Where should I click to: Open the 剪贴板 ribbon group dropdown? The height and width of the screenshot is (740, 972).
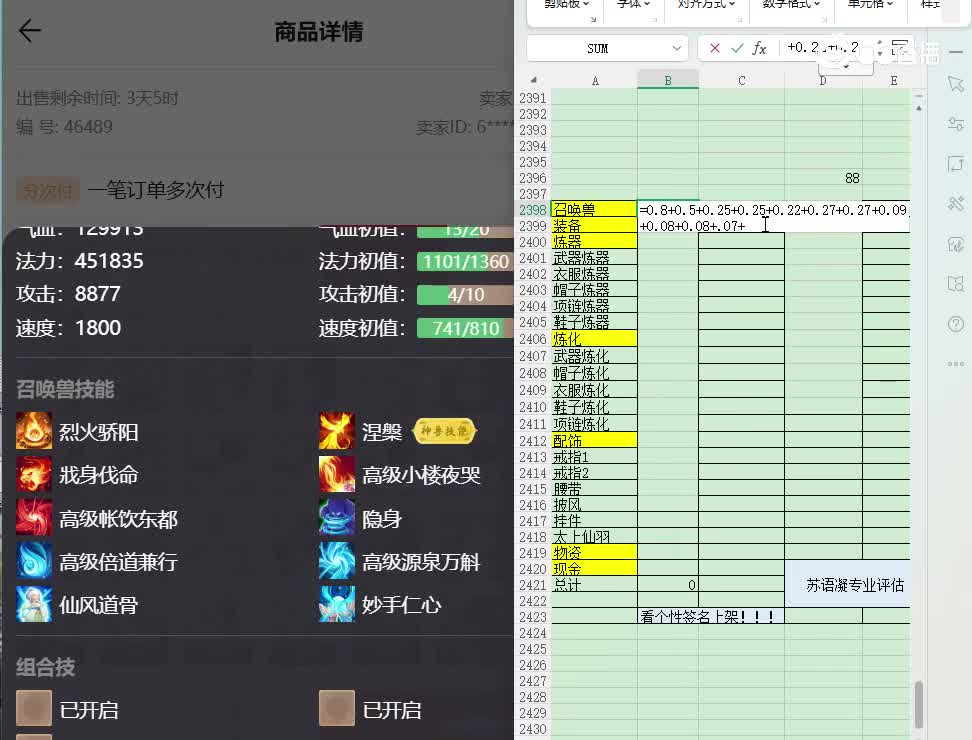coord(567,4)
